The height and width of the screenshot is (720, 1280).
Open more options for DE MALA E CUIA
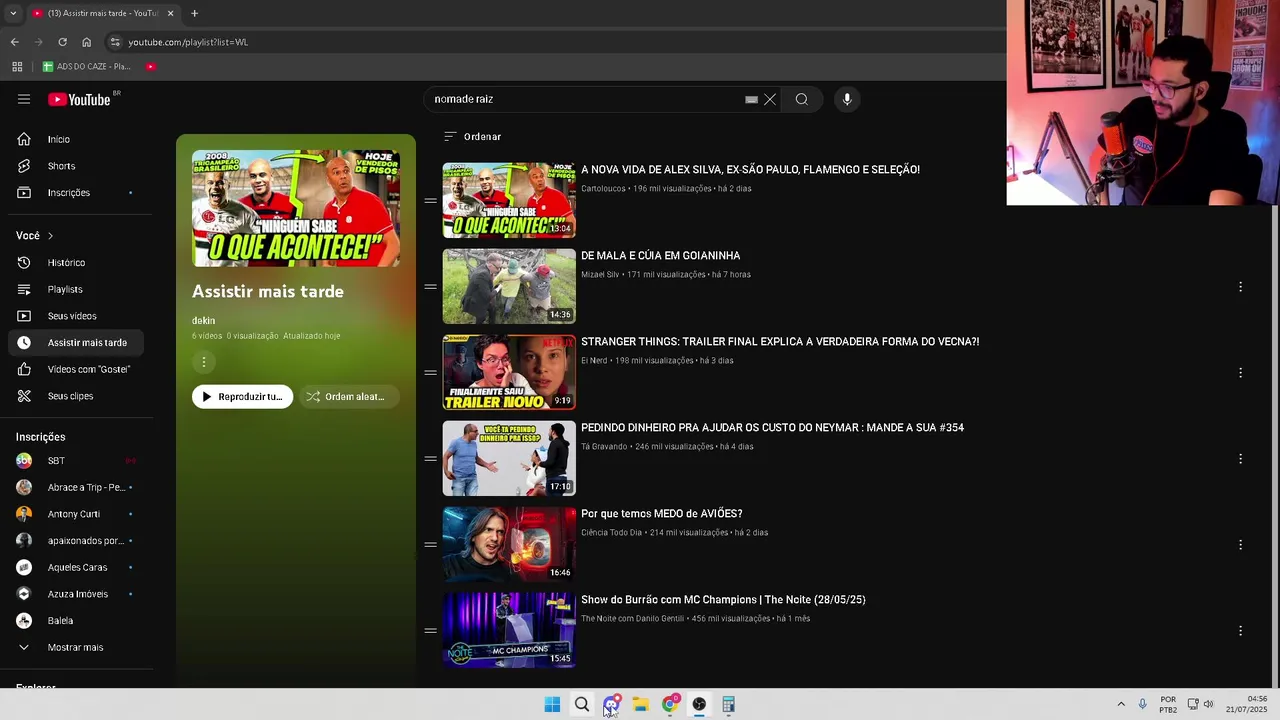tap(1240, 287)
